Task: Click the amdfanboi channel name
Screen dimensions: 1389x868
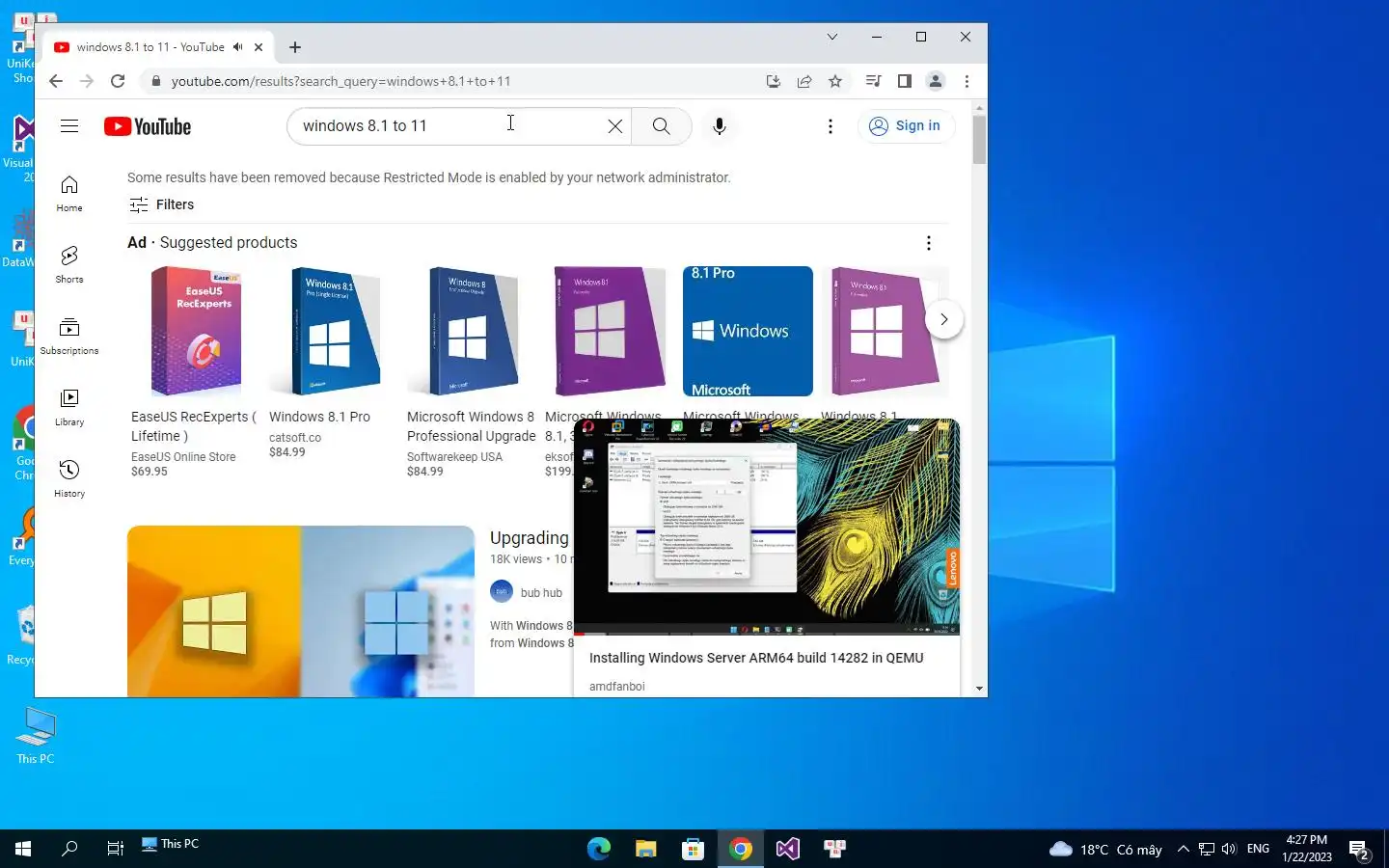Action: coord(617,687)
